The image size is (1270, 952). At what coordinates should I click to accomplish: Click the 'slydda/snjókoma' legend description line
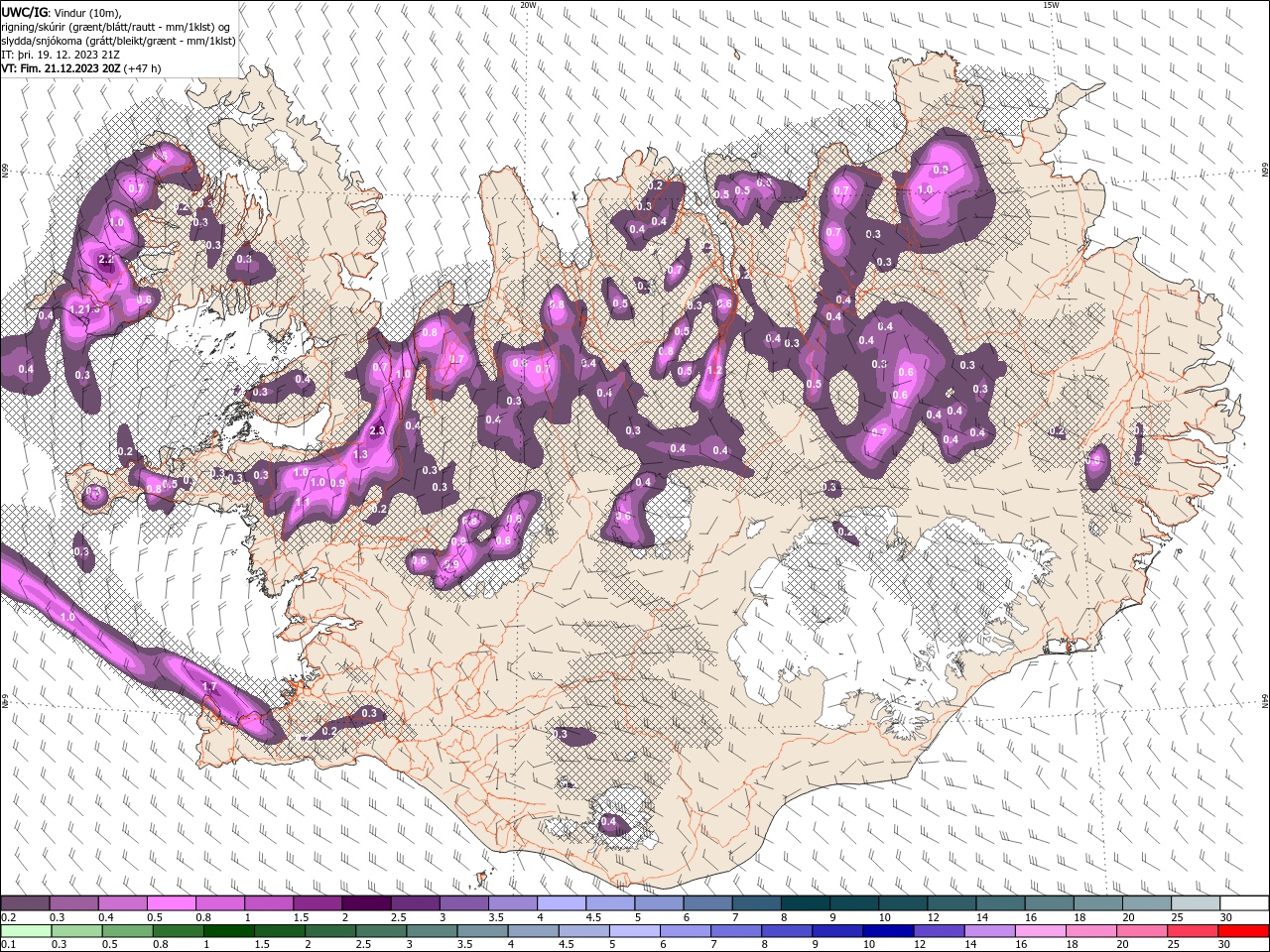(x=118, y=41)
